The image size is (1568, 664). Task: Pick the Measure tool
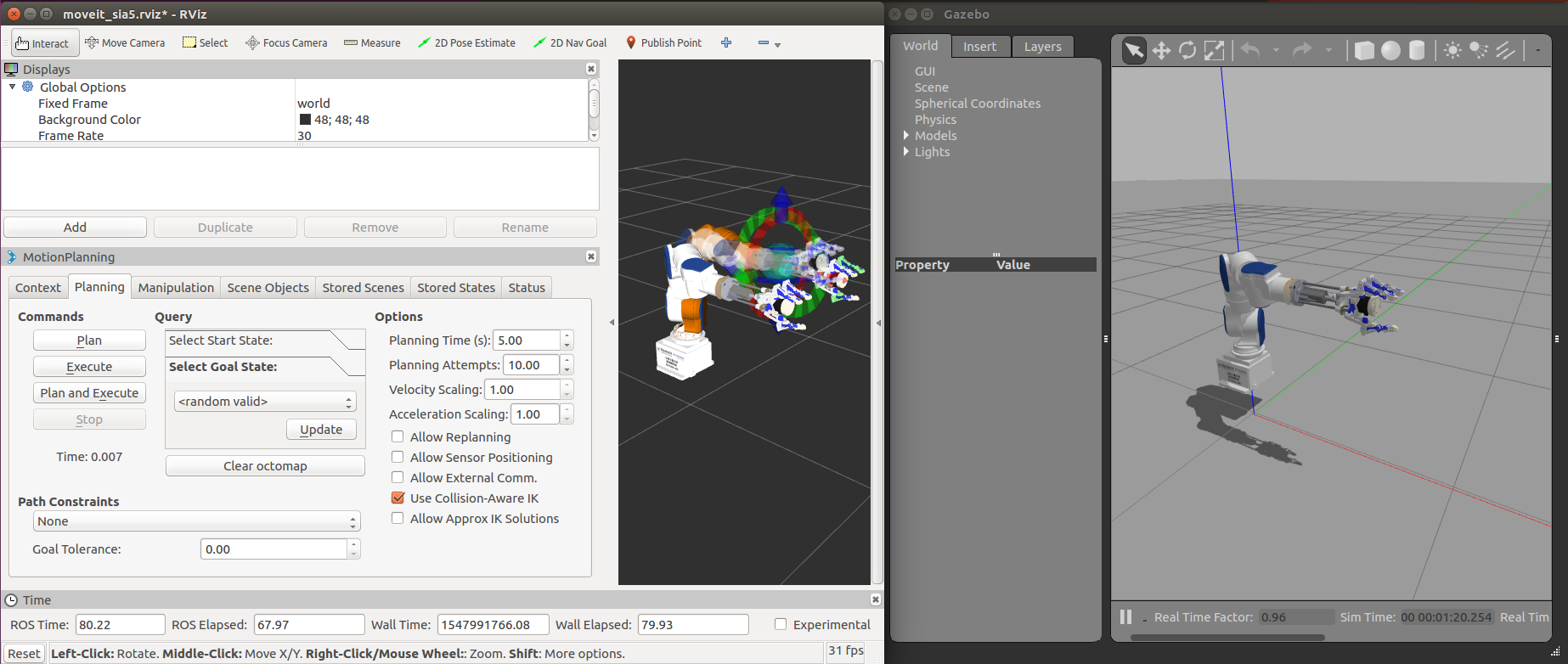tap(372, 43)
